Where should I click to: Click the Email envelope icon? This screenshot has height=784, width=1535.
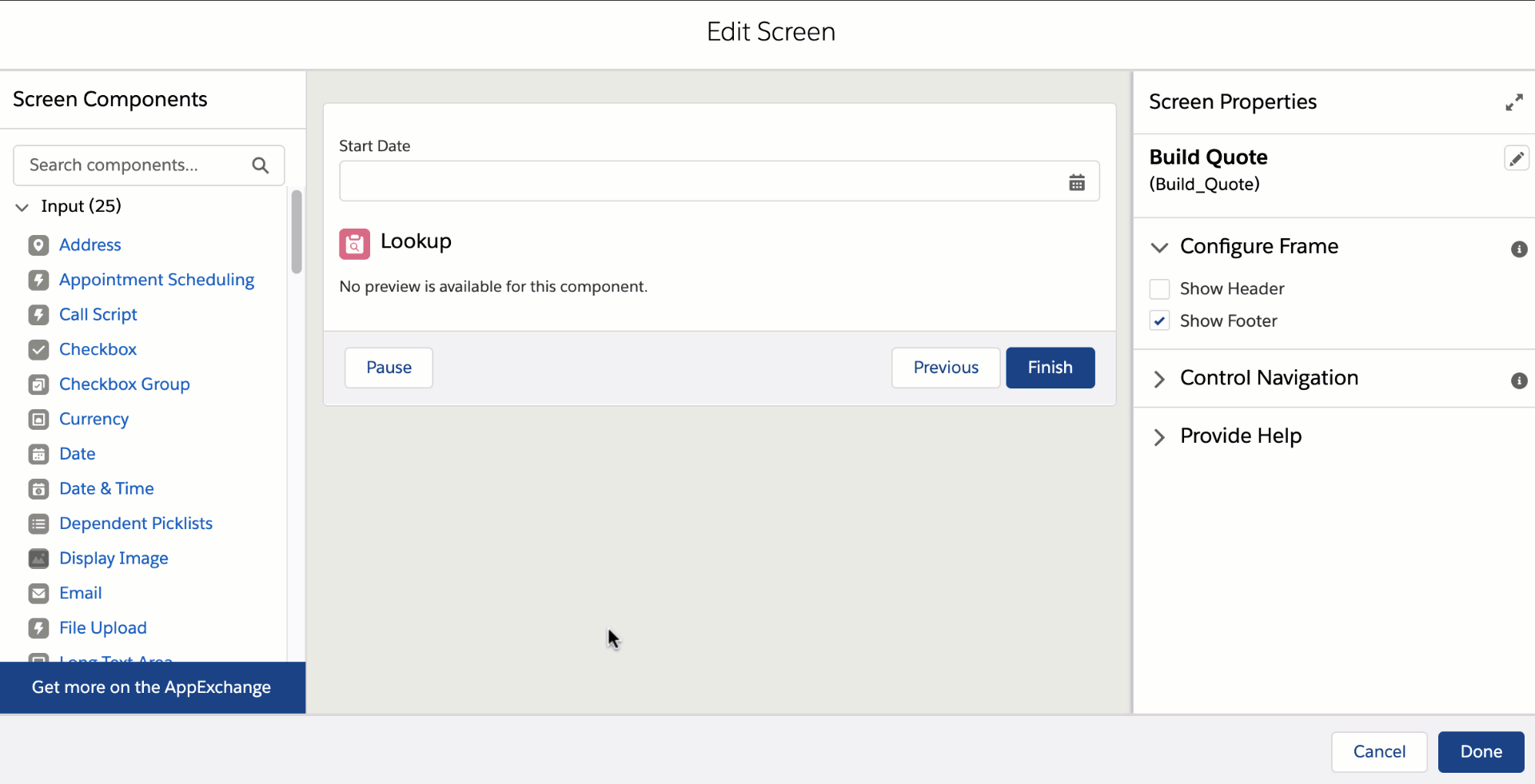38,593
